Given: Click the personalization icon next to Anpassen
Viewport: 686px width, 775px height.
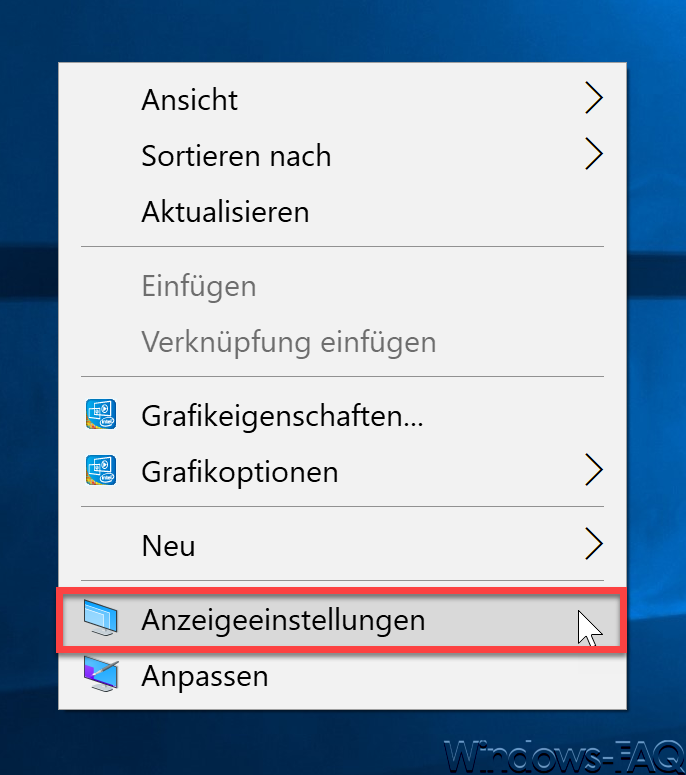Looking at the screenshot, I should 101,674.
